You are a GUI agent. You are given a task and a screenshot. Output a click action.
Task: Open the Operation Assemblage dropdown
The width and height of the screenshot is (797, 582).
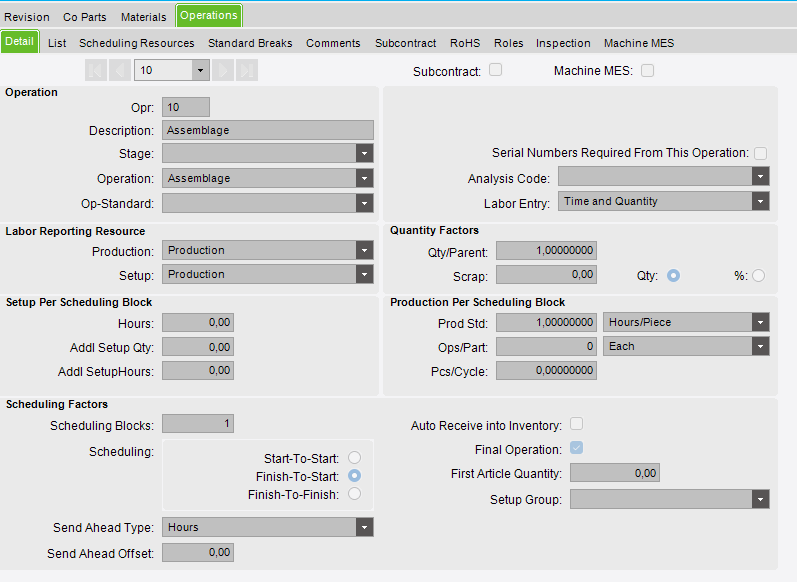pos(364,178)
